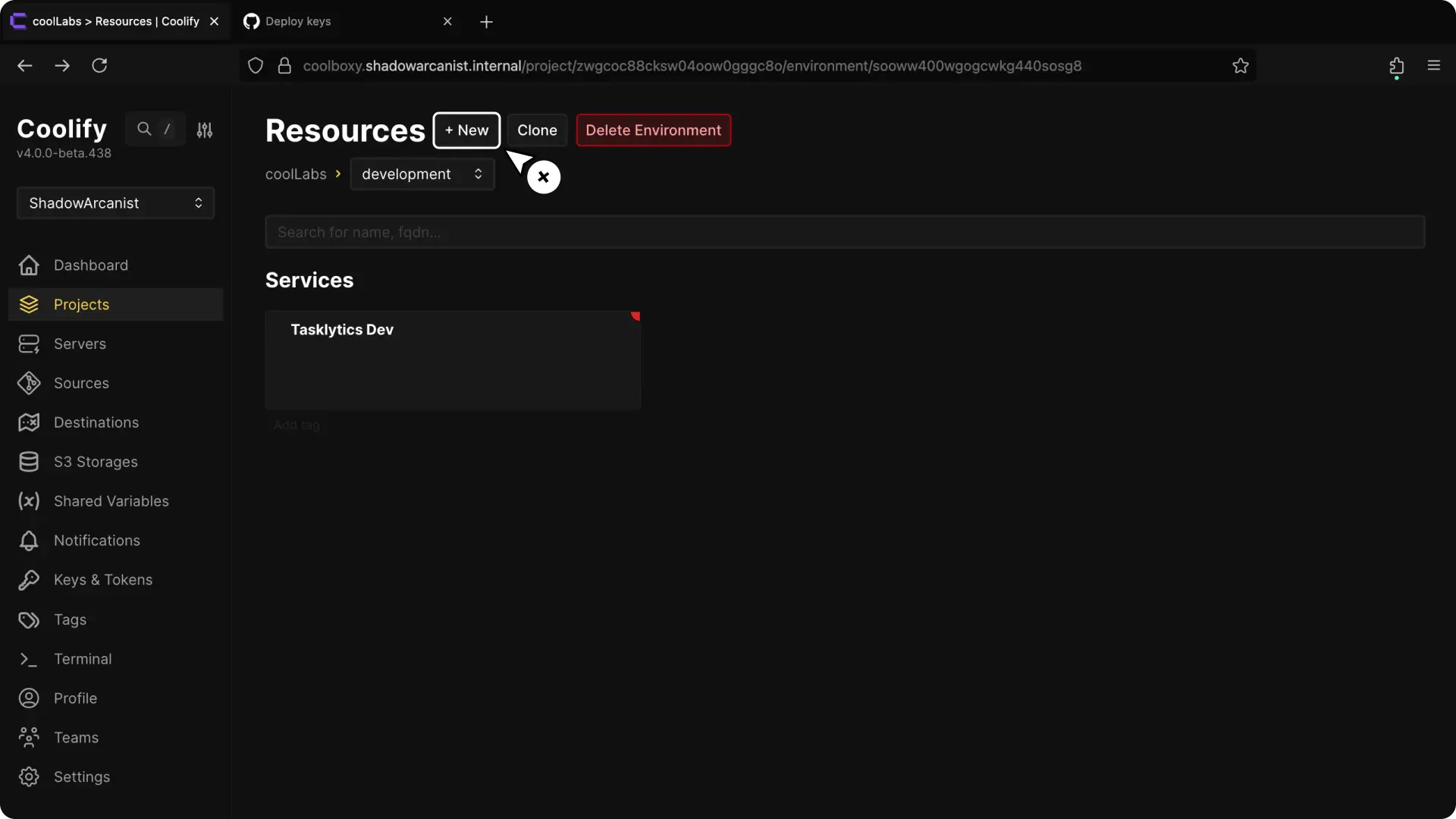Image resolution: width=1456 pixels, height=819 pixels.
Task: Click the Dashboard home icon
Action: tap(29, 265)
